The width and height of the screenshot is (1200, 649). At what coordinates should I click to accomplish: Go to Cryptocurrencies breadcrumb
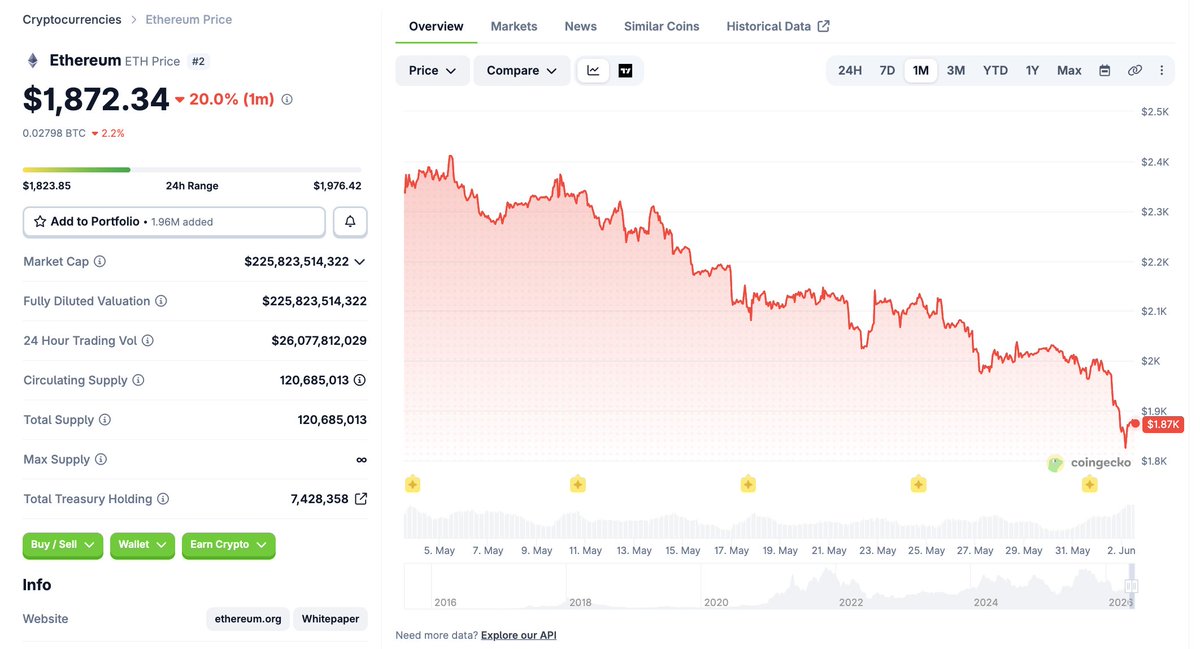coord(72,19)
